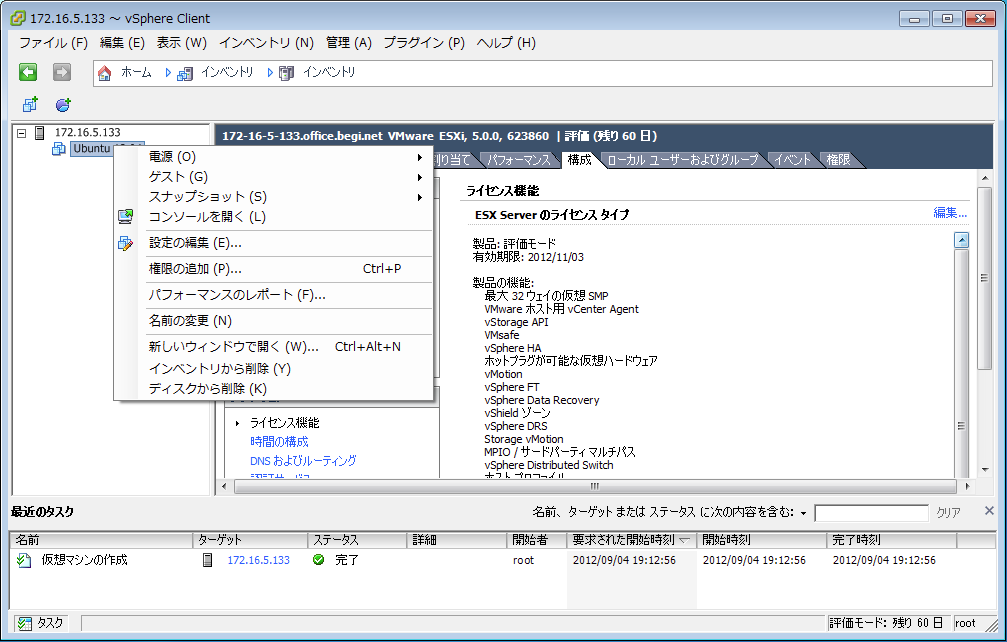The image size is (1007, 642).
Task: Open the プラグイン menu
Action: point(424,42)
